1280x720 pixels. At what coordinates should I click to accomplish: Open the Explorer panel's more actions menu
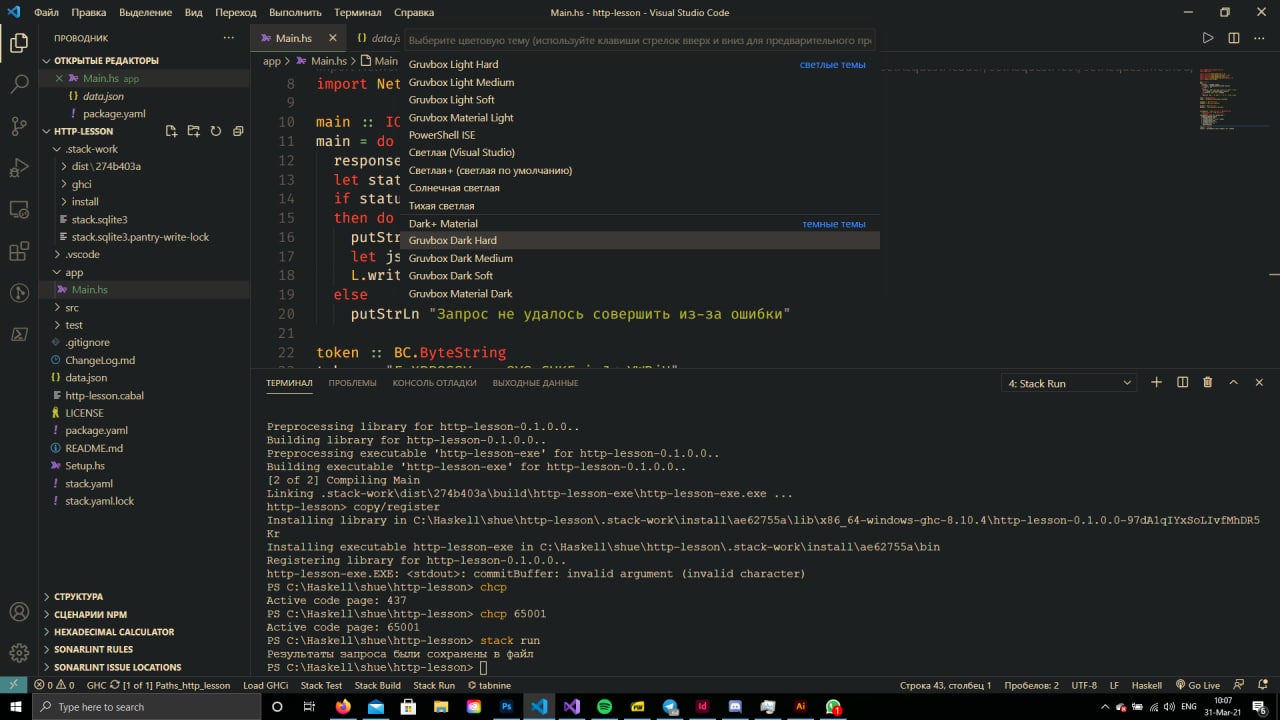(228, 38)
